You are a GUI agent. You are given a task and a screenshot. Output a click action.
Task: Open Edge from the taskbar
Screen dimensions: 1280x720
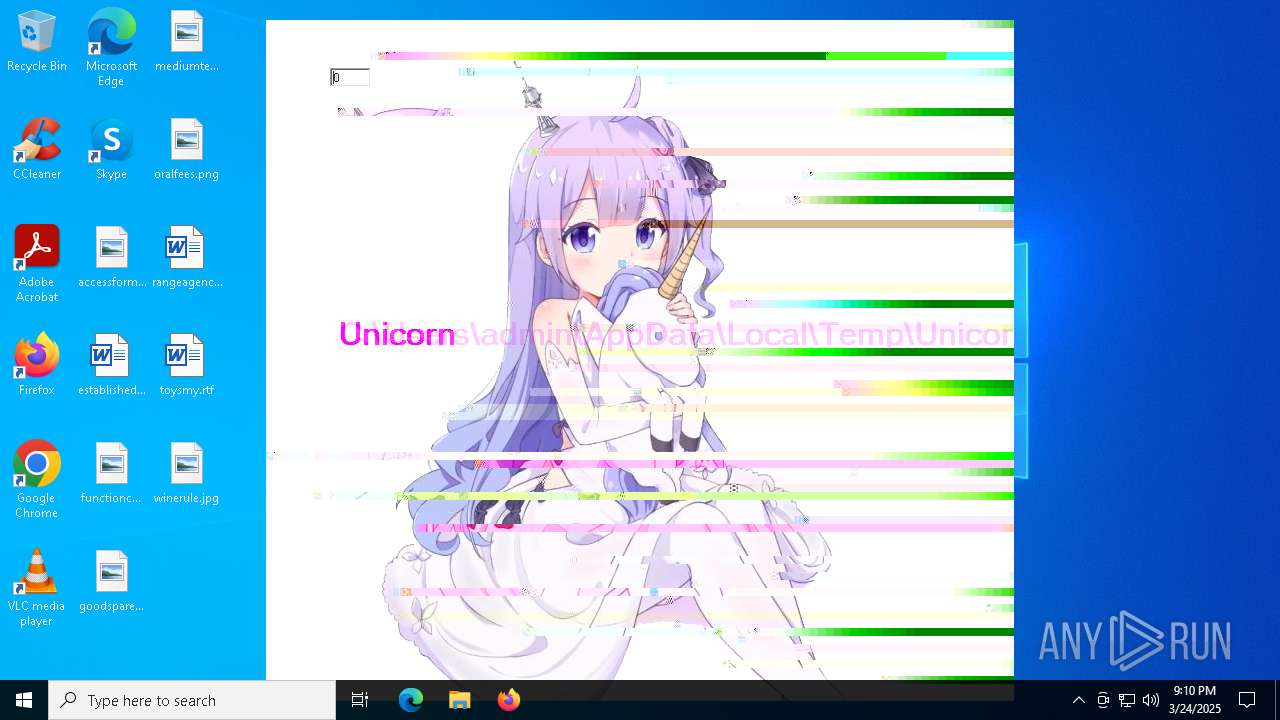click(x=411, y=700)
